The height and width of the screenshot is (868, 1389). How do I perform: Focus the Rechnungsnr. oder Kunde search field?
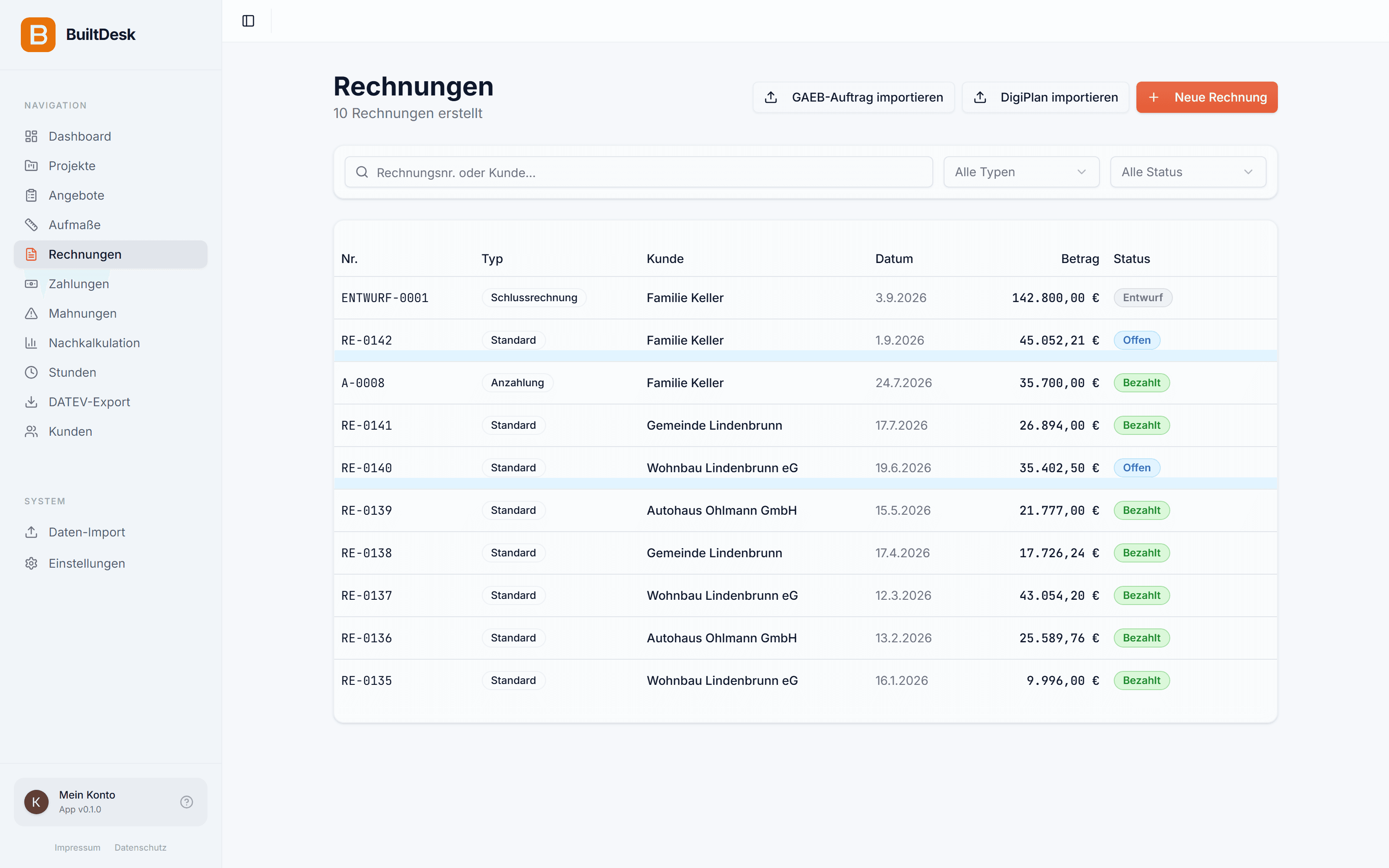coord(638,172)
